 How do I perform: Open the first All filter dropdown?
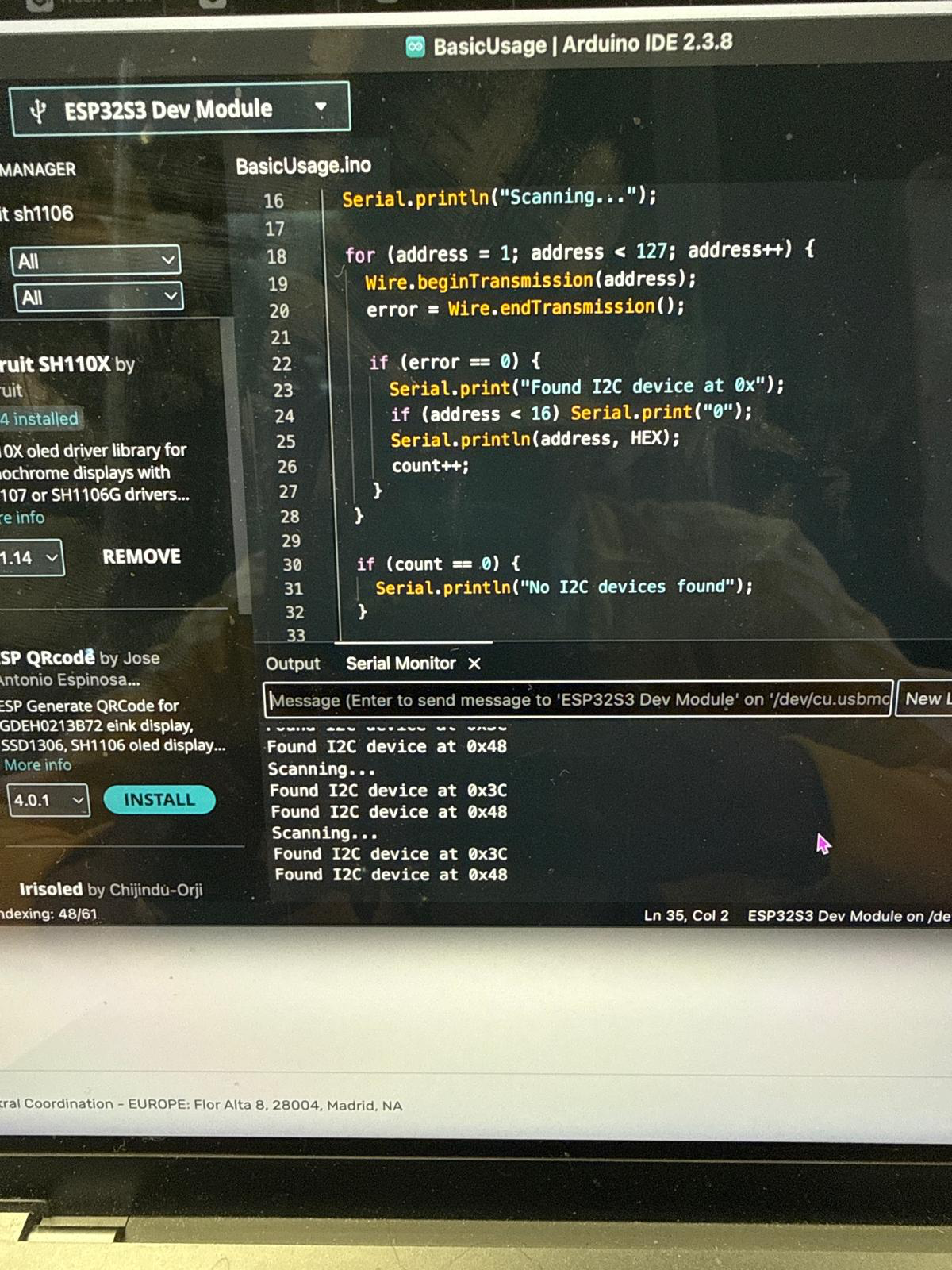[96, 260]
